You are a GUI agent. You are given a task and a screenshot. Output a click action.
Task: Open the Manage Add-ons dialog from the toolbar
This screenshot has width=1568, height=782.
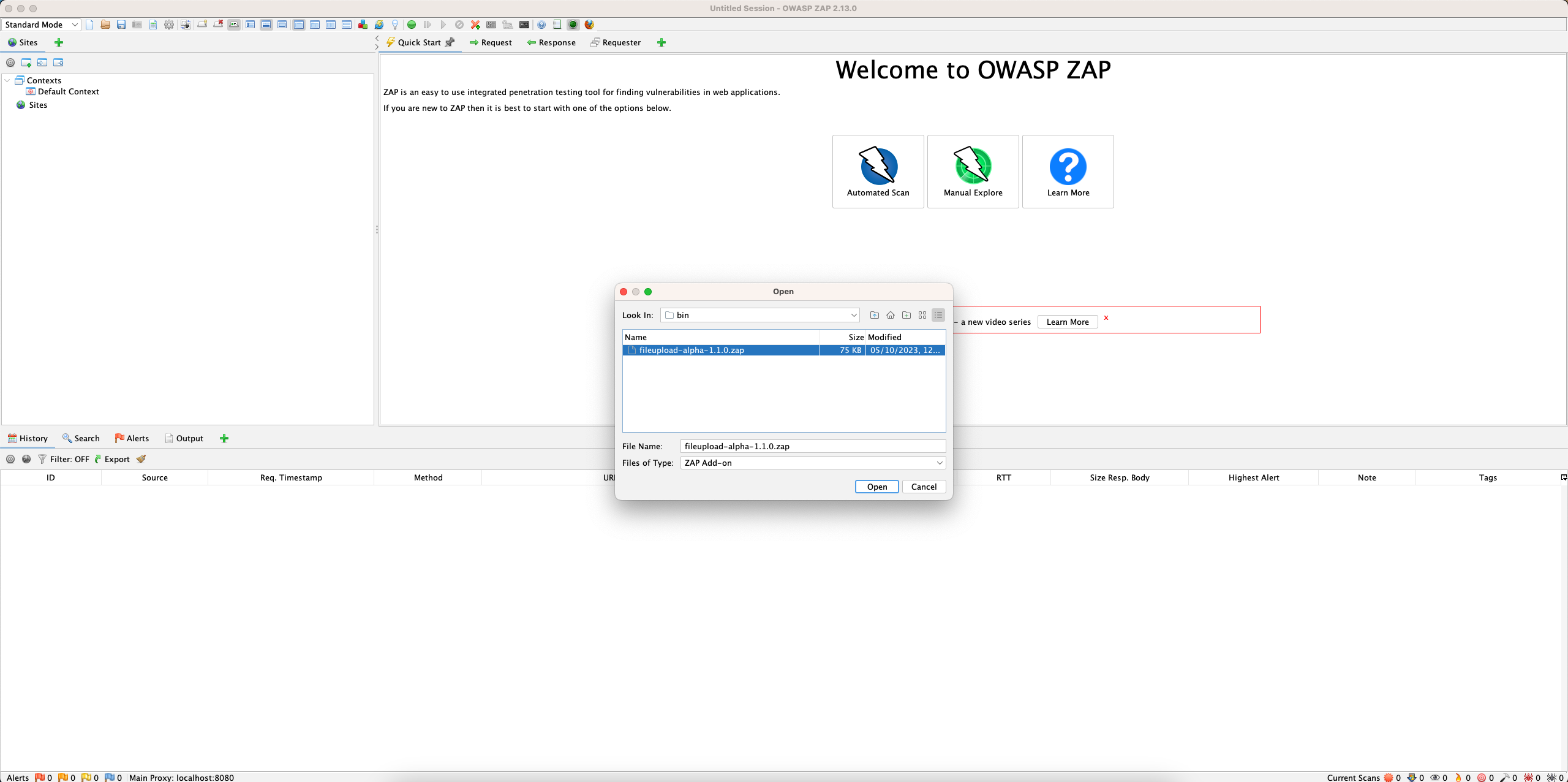(363, 25)
